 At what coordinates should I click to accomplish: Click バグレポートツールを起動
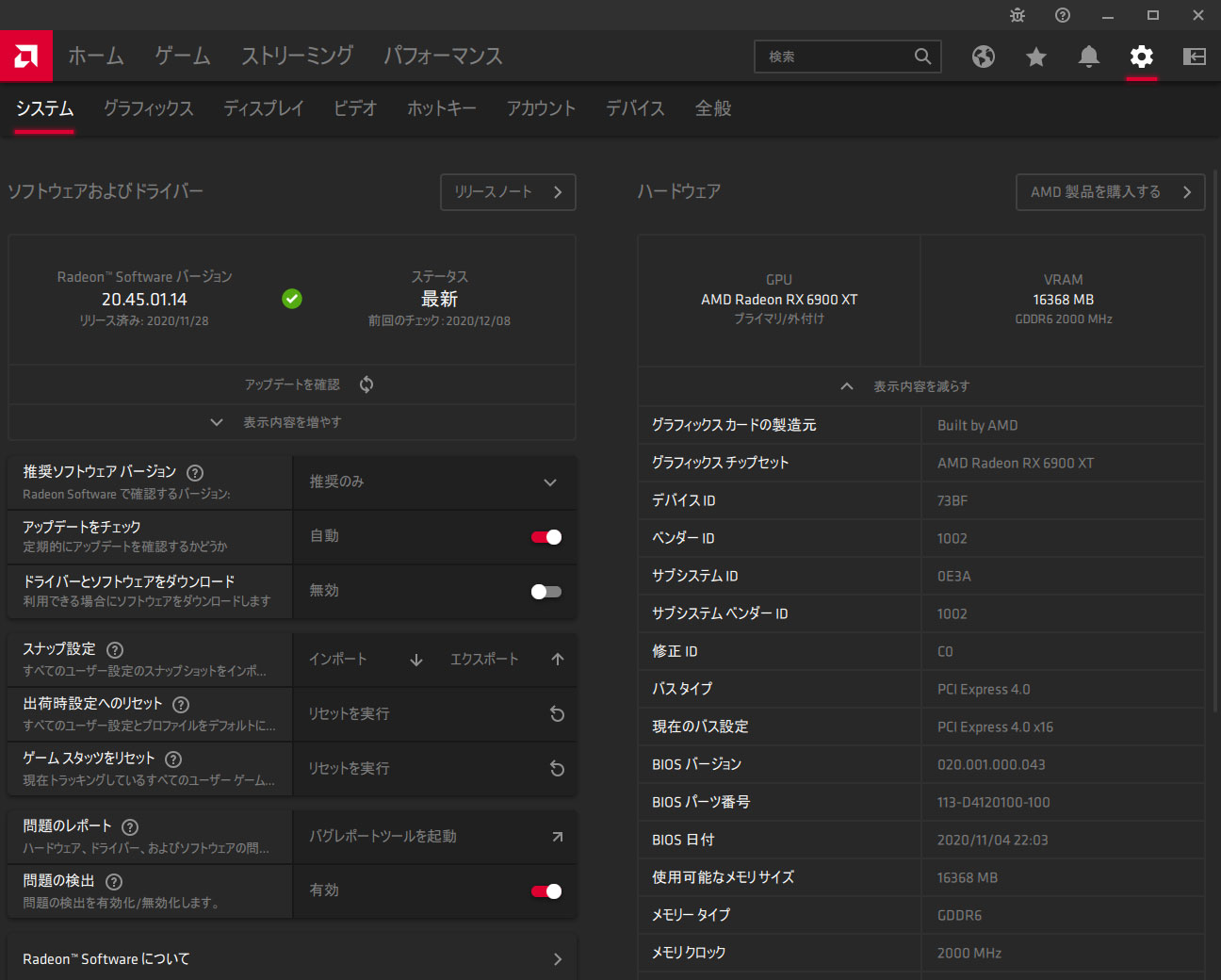(x=383, y=837)
